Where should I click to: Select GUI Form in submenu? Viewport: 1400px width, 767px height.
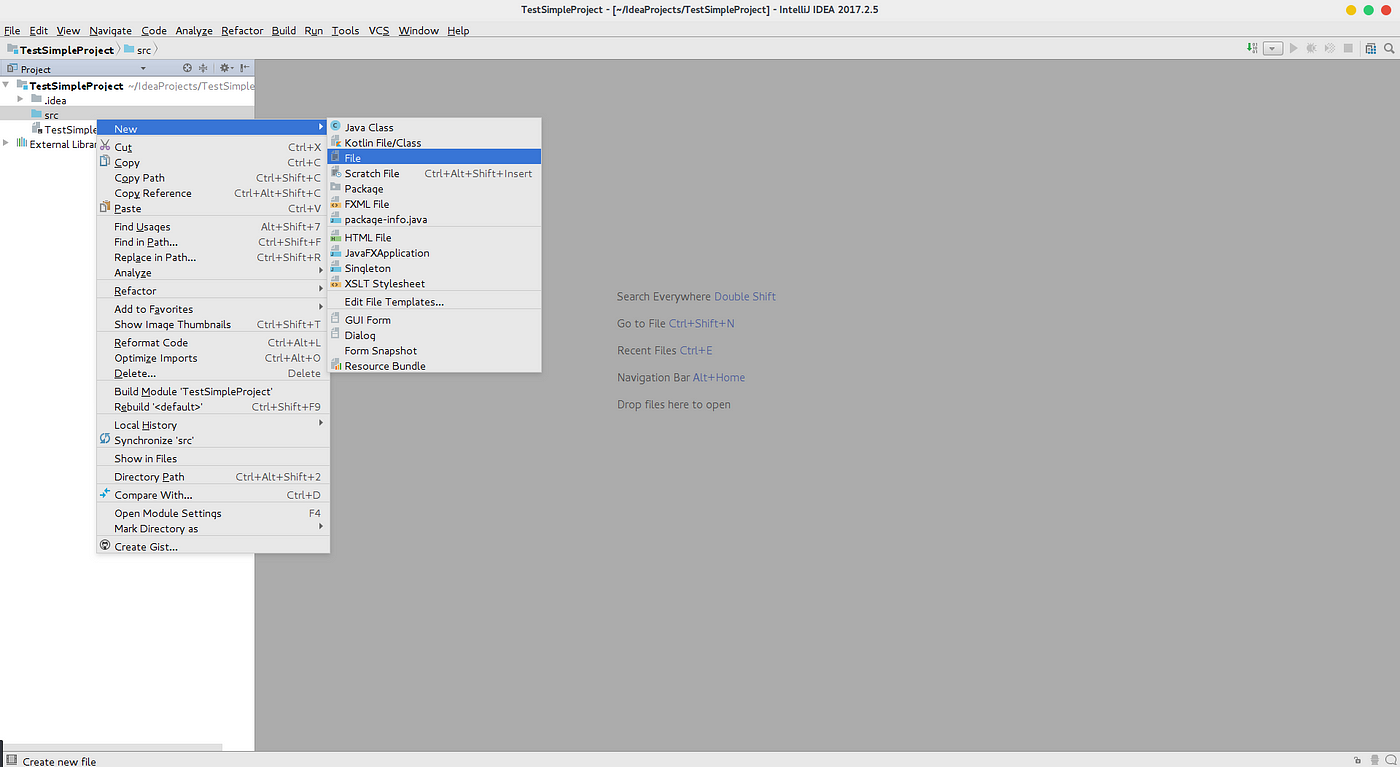pyautogui.click(x=434, y=320)
